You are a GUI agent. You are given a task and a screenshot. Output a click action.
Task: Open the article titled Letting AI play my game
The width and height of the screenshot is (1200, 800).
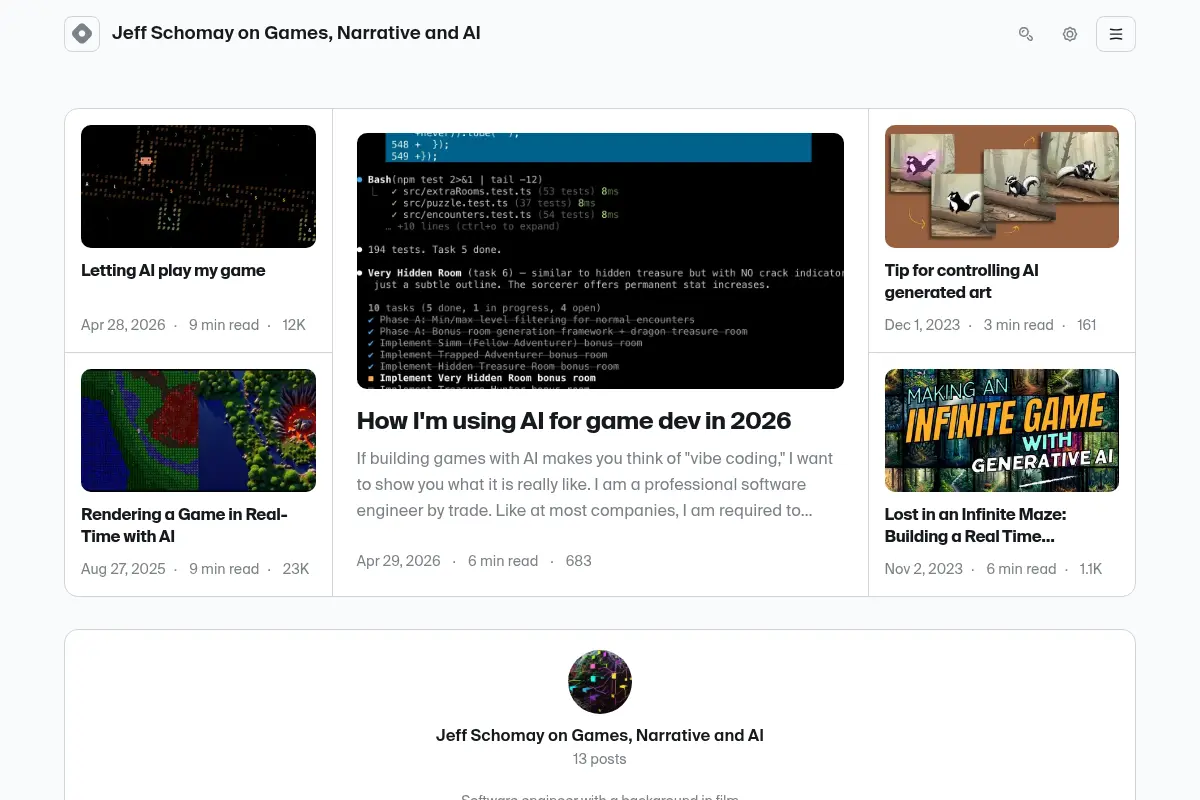[x=173, y=270]
